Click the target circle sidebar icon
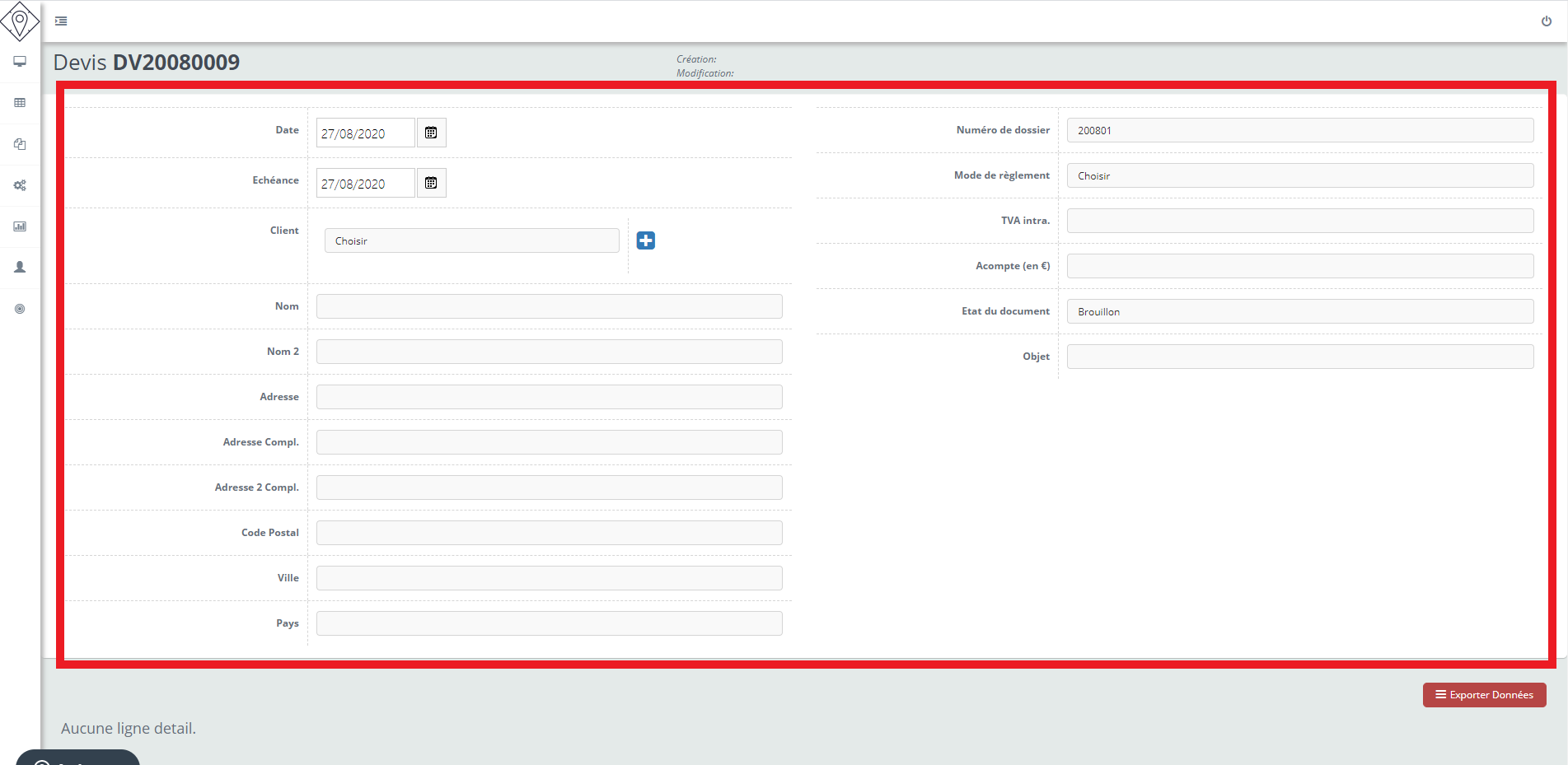This screenshot has width=1568, height=765. coord(20,309)
